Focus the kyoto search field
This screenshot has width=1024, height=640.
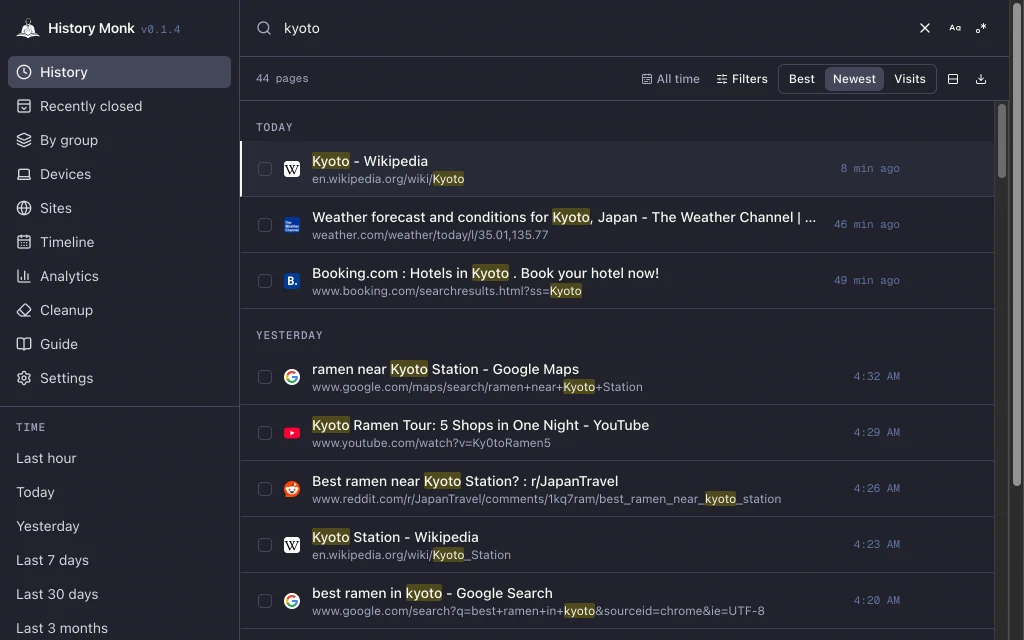594,28
